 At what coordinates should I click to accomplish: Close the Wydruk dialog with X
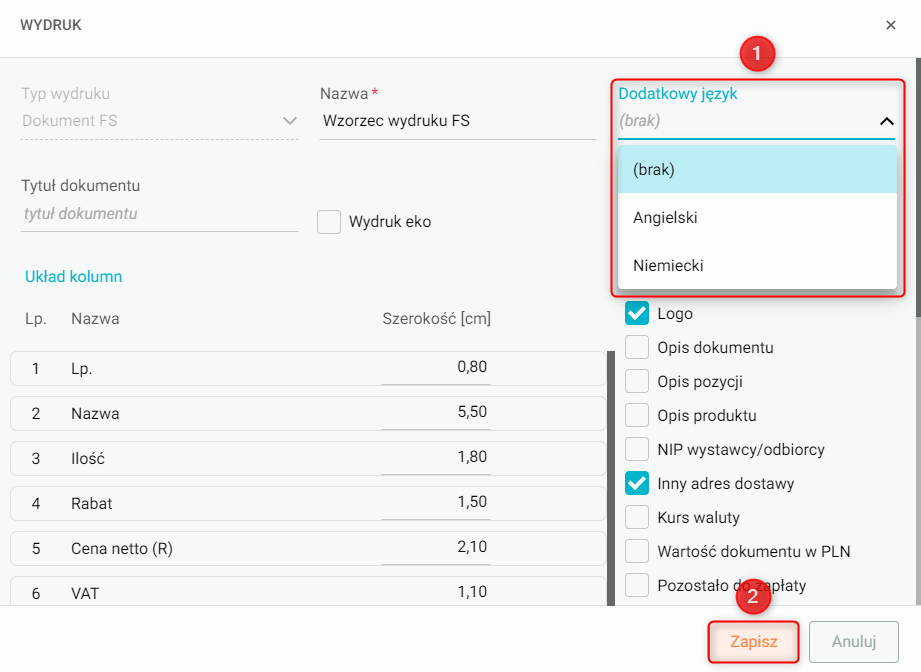[890, 25]
